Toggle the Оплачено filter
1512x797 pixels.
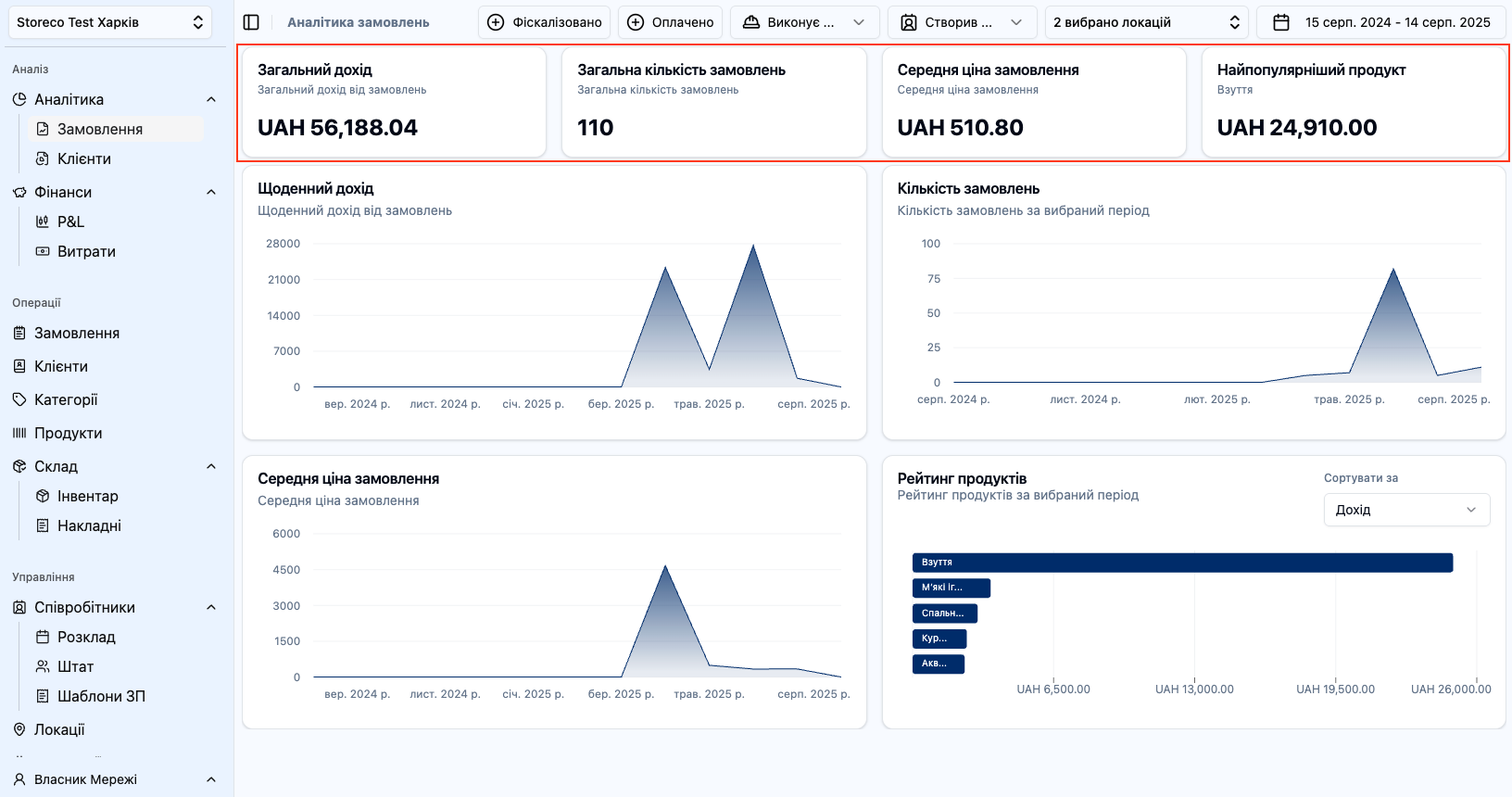671,22
